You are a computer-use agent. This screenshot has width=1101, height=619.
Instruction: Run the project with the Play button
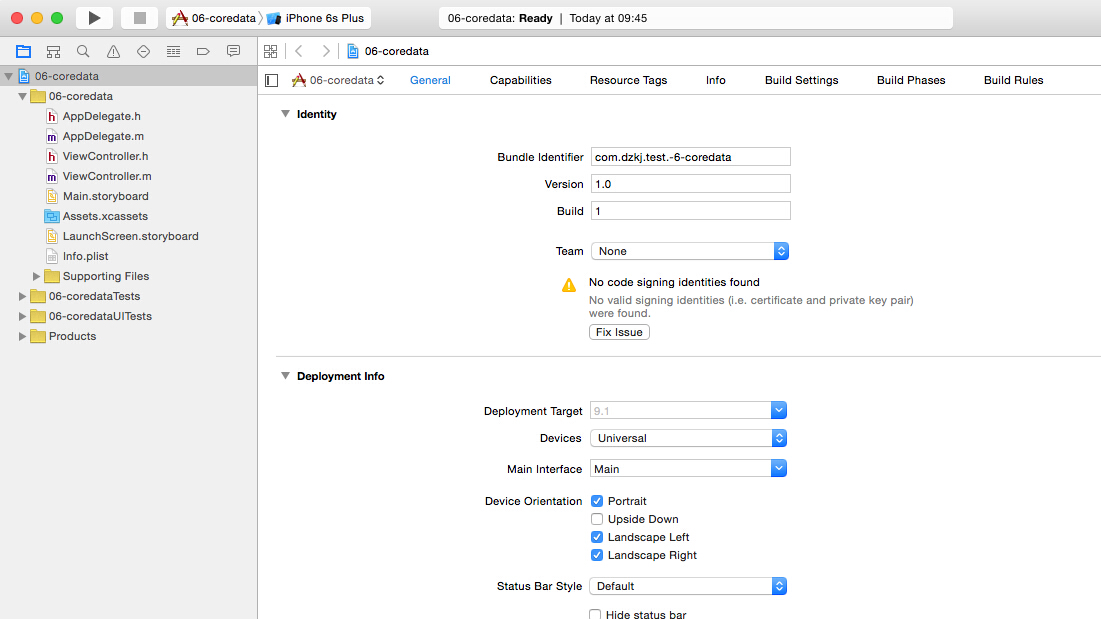(94, 18)
